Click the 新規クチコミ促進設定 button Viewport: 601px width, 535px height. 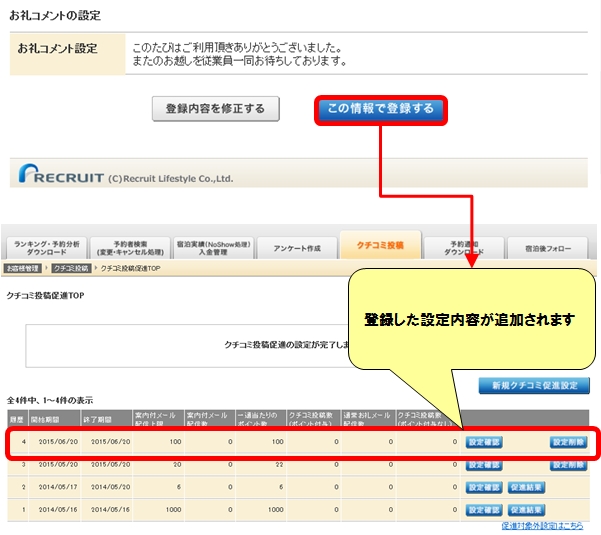click(x=533, y=386)
